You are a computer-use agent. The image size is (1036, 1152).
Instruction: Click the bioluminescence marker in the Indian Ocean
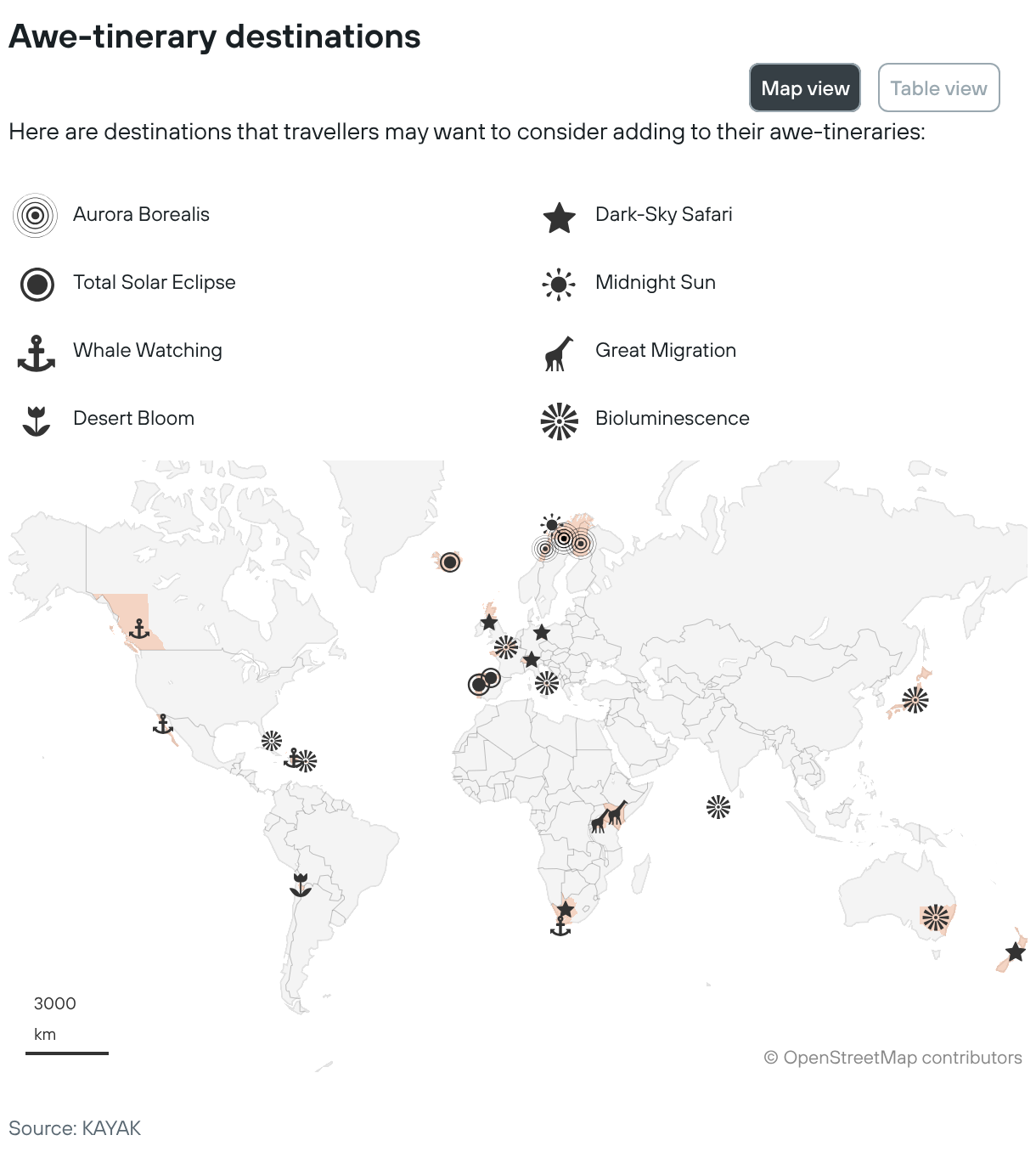[718, 806]
